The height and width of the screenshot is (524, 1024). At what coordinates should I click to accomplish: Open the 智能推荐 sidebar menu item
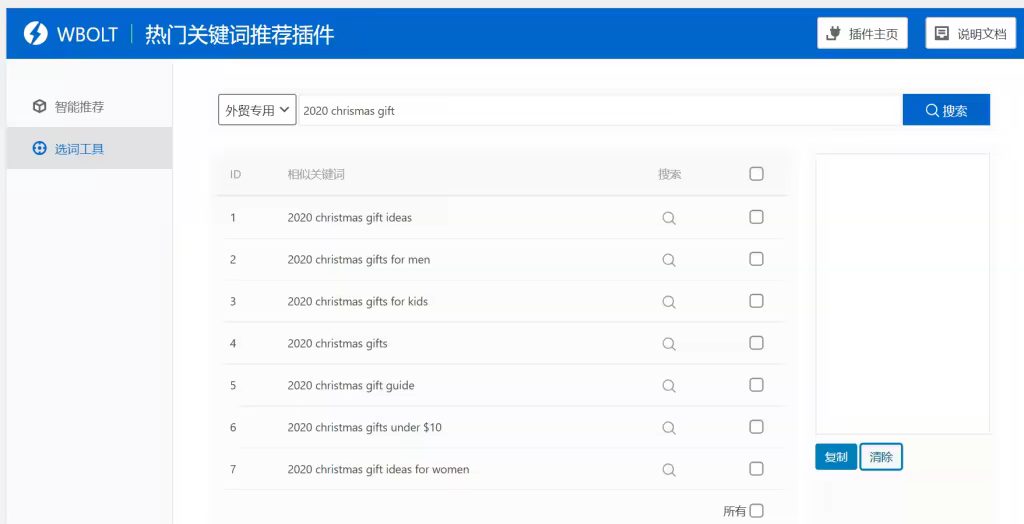pos(89,106)
